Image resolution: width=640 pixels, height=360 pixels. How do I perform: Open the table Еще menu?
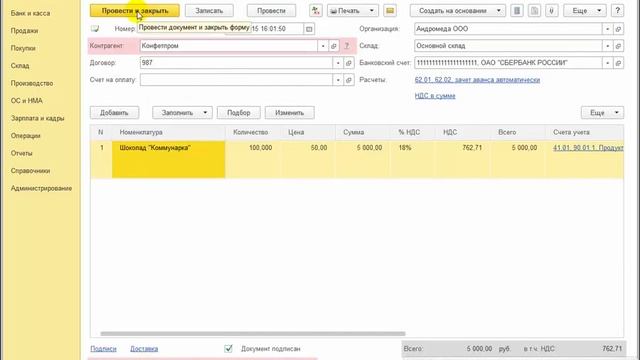pos(602,113)
